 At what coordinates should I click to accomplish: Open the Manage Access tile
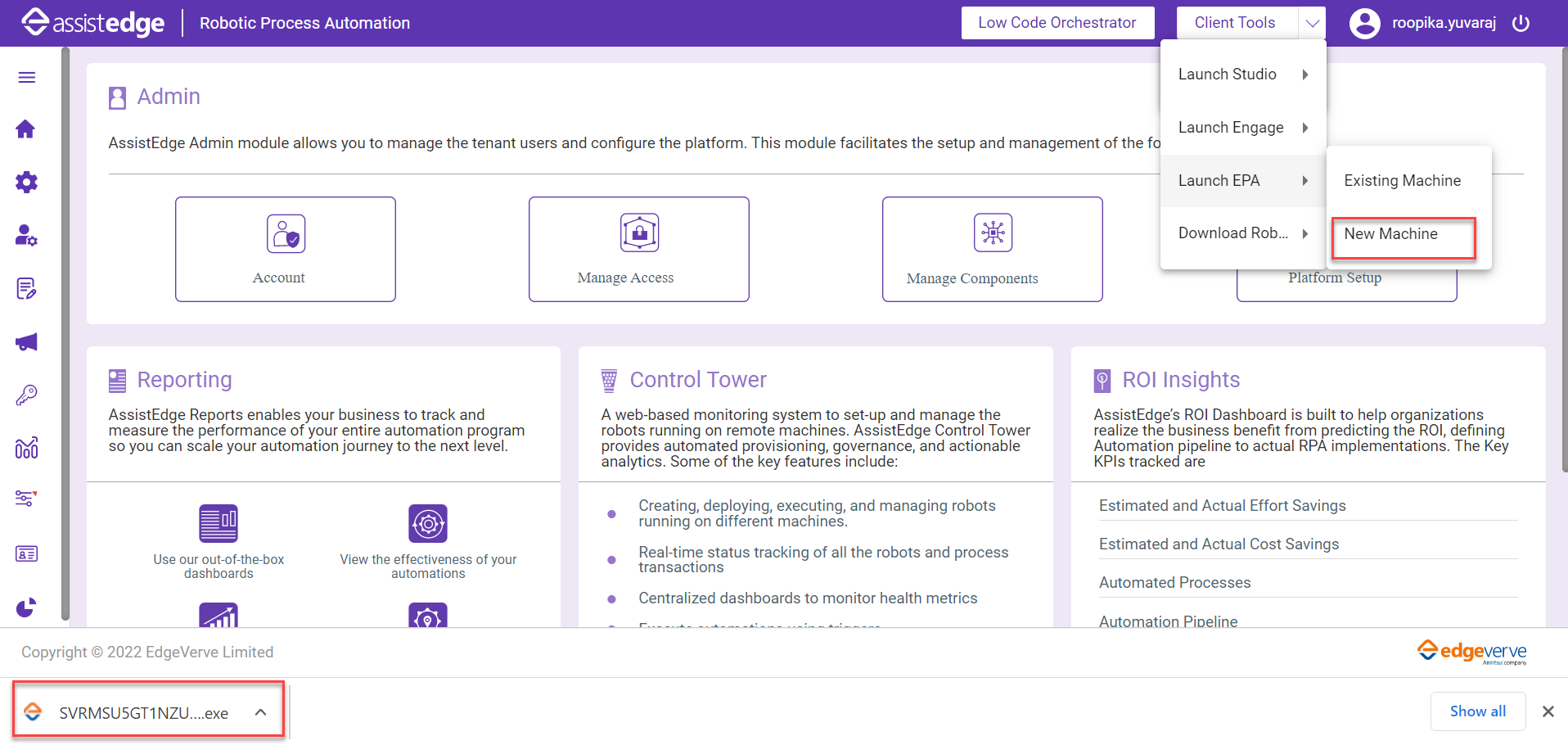(638, 249)
